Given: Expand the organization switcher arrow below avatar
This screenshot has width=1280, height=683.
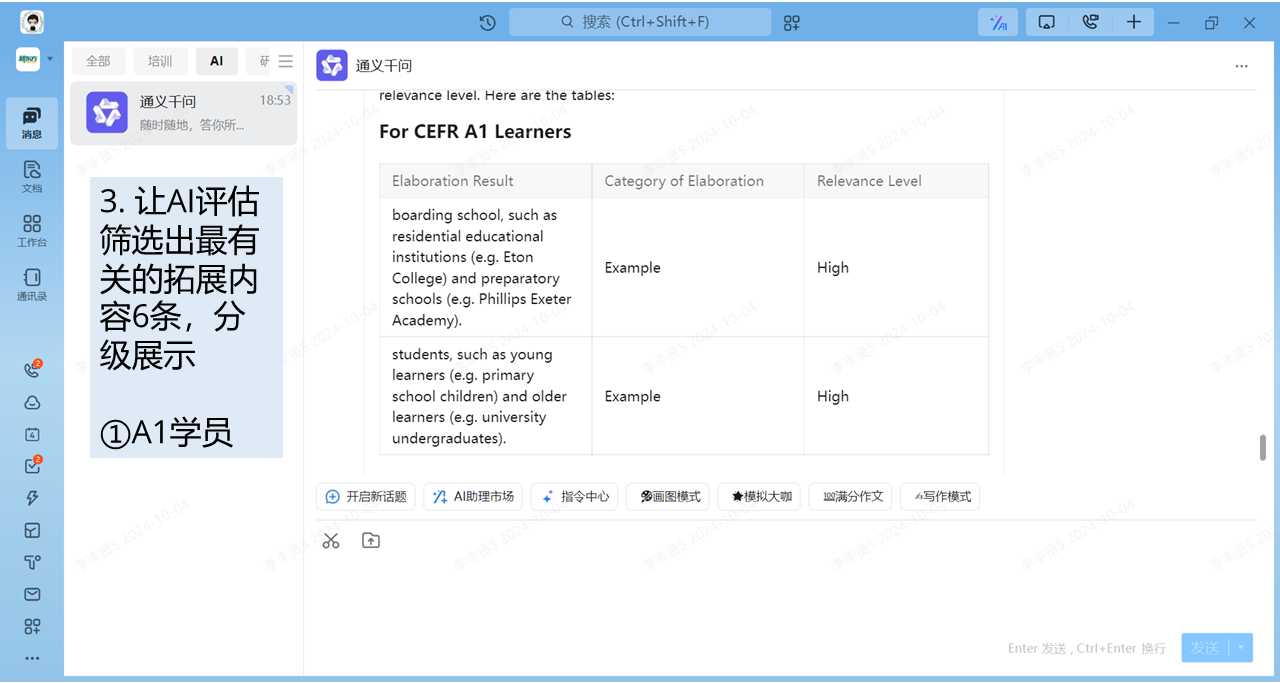Looking at the screenshot, I should click(x=50, y=59).
